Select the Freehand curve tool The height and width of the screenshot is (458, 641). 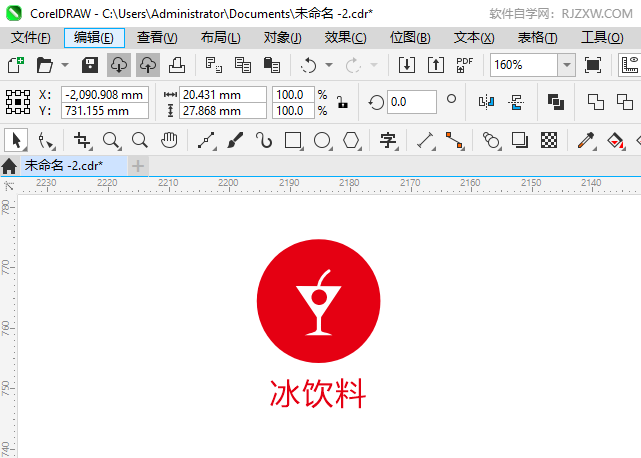pyautogui.click(x=207, y=140)
